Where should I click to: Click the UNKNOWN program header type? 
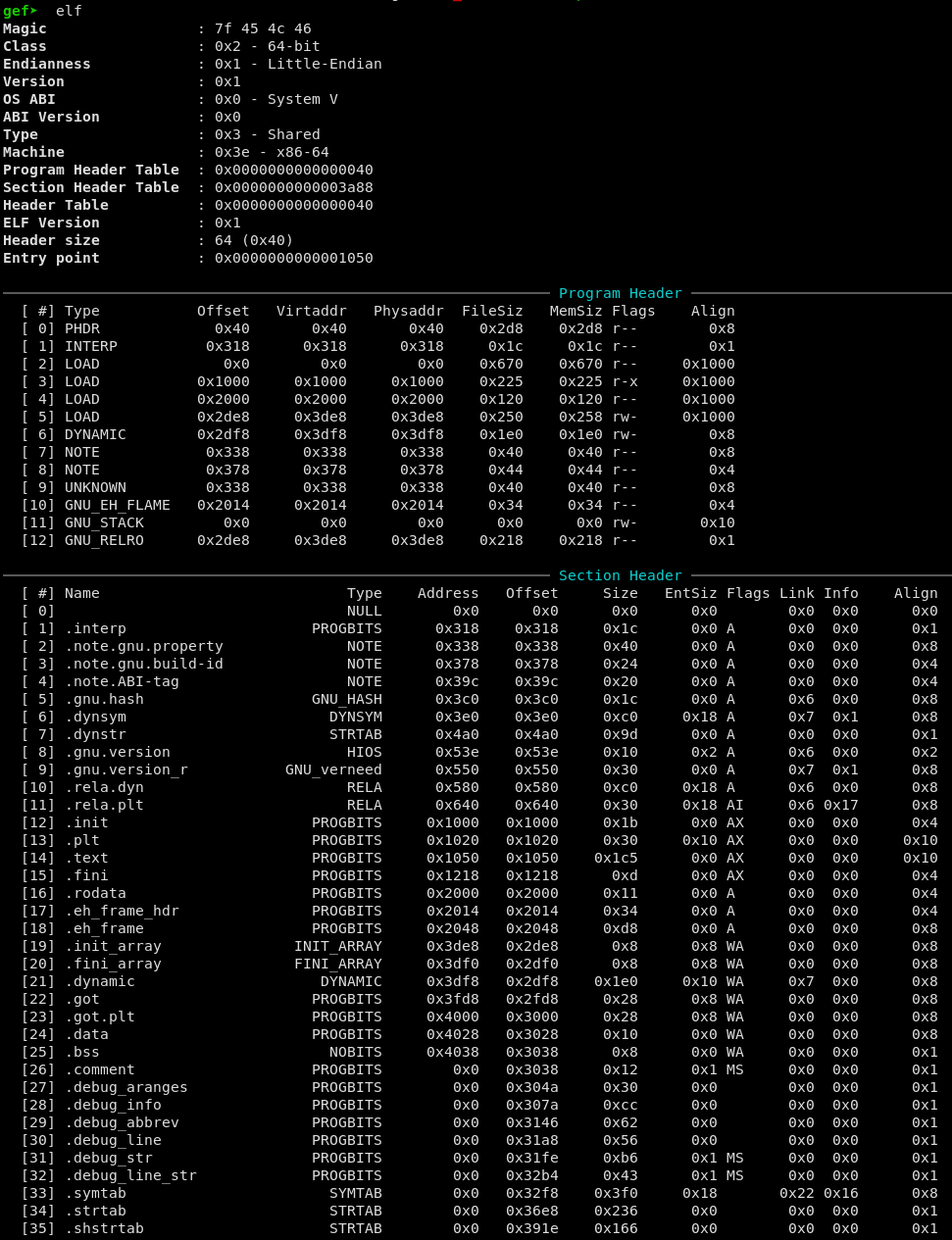tap(95, 487)
